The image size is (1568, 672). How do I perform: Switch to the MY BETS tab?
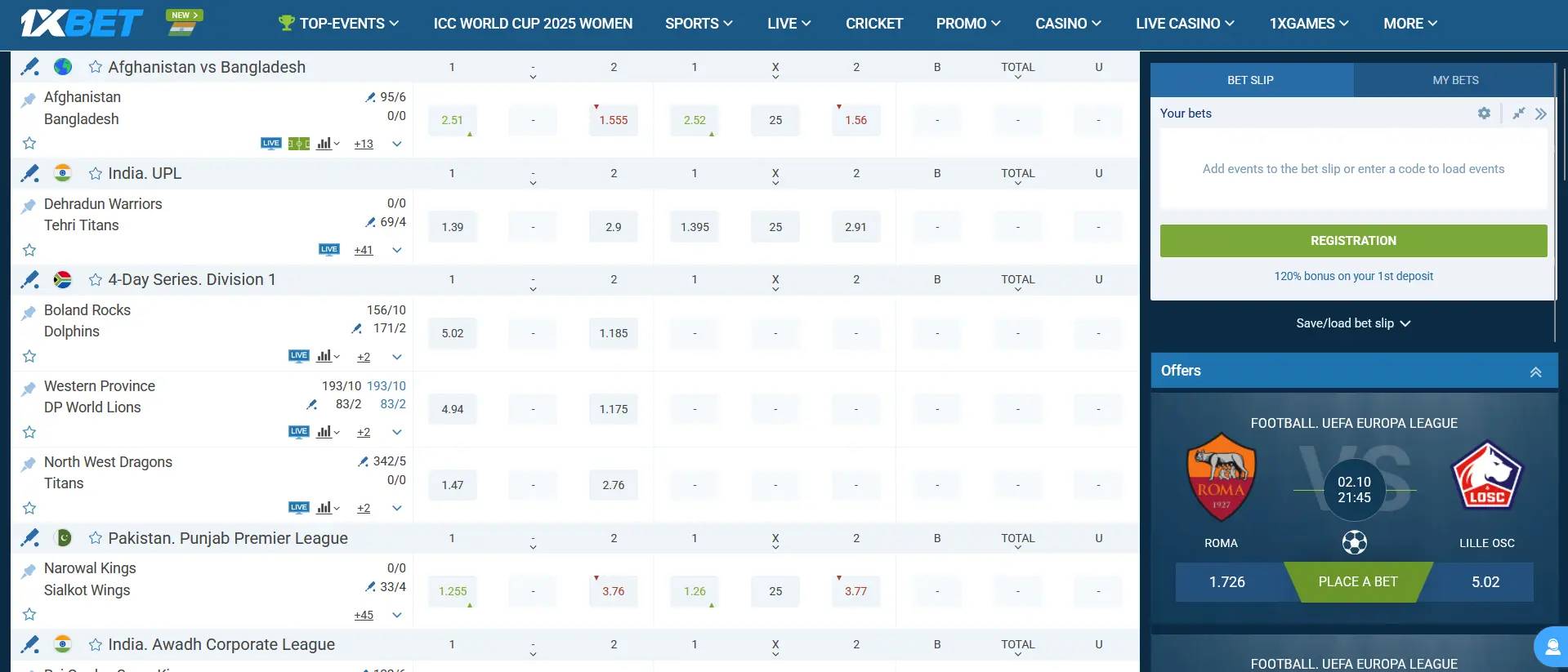tap(1454, 80)
